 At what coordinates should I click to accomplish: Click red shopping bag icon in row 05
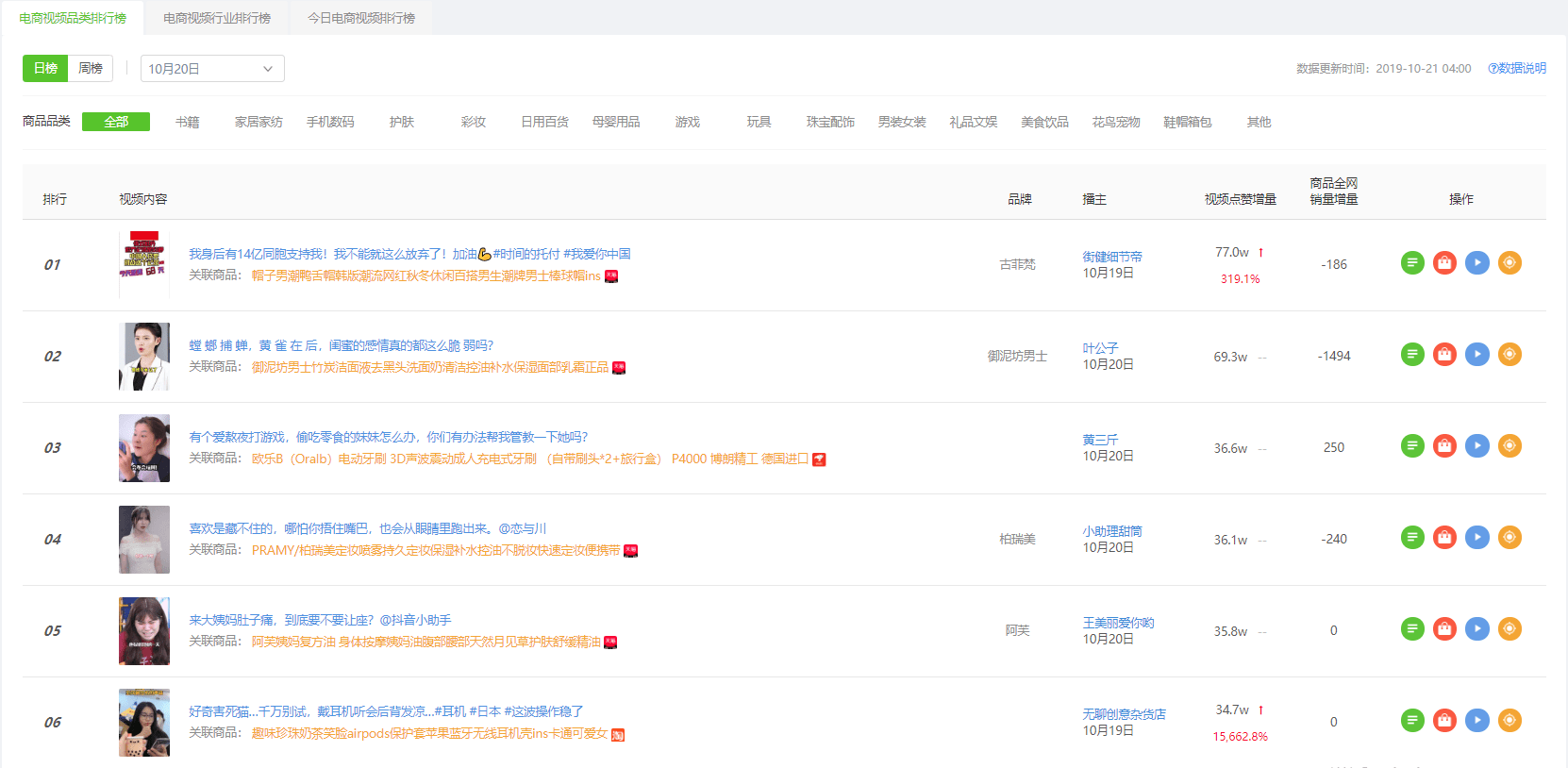pyautogui.click(x=1444, y=629)
